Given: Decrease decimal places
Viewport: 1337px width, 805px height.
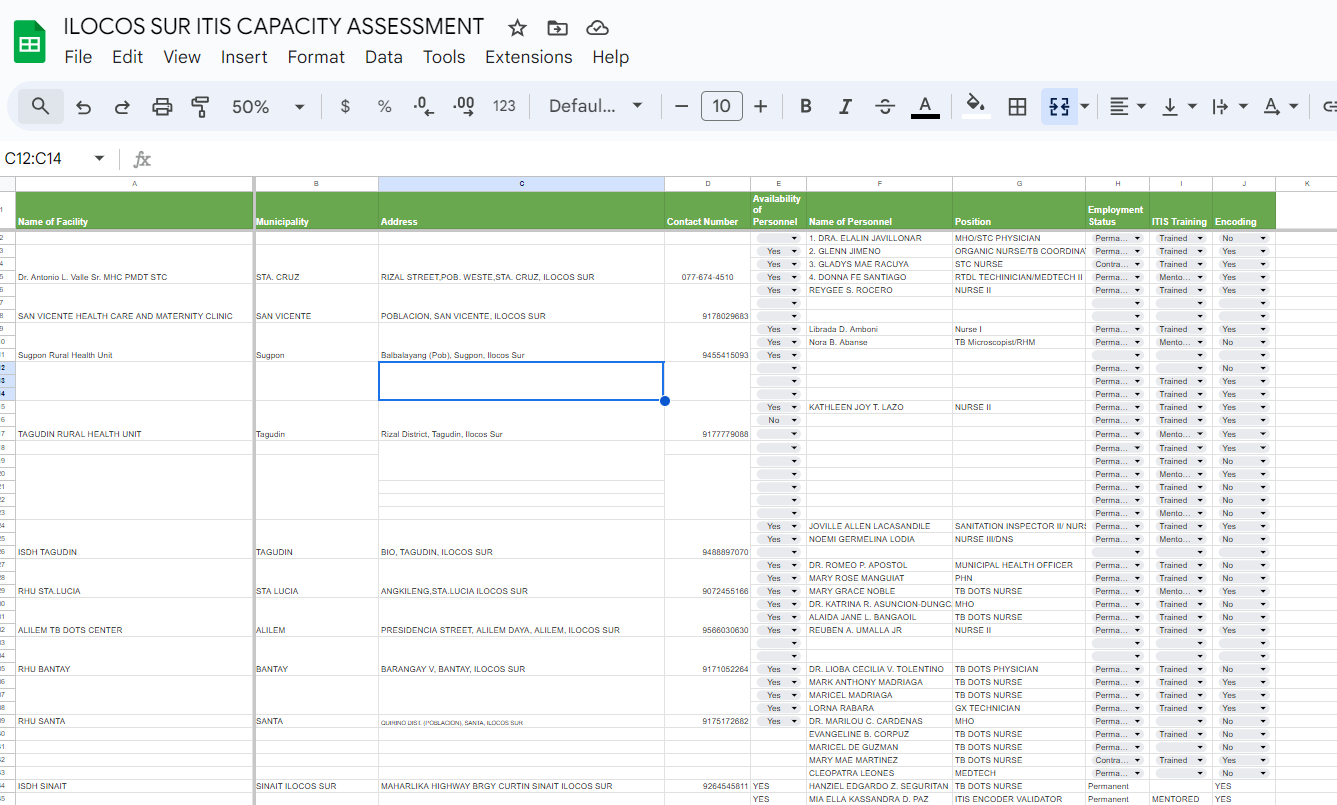Looking at the screenshot, I should click(x=424, y=106).
